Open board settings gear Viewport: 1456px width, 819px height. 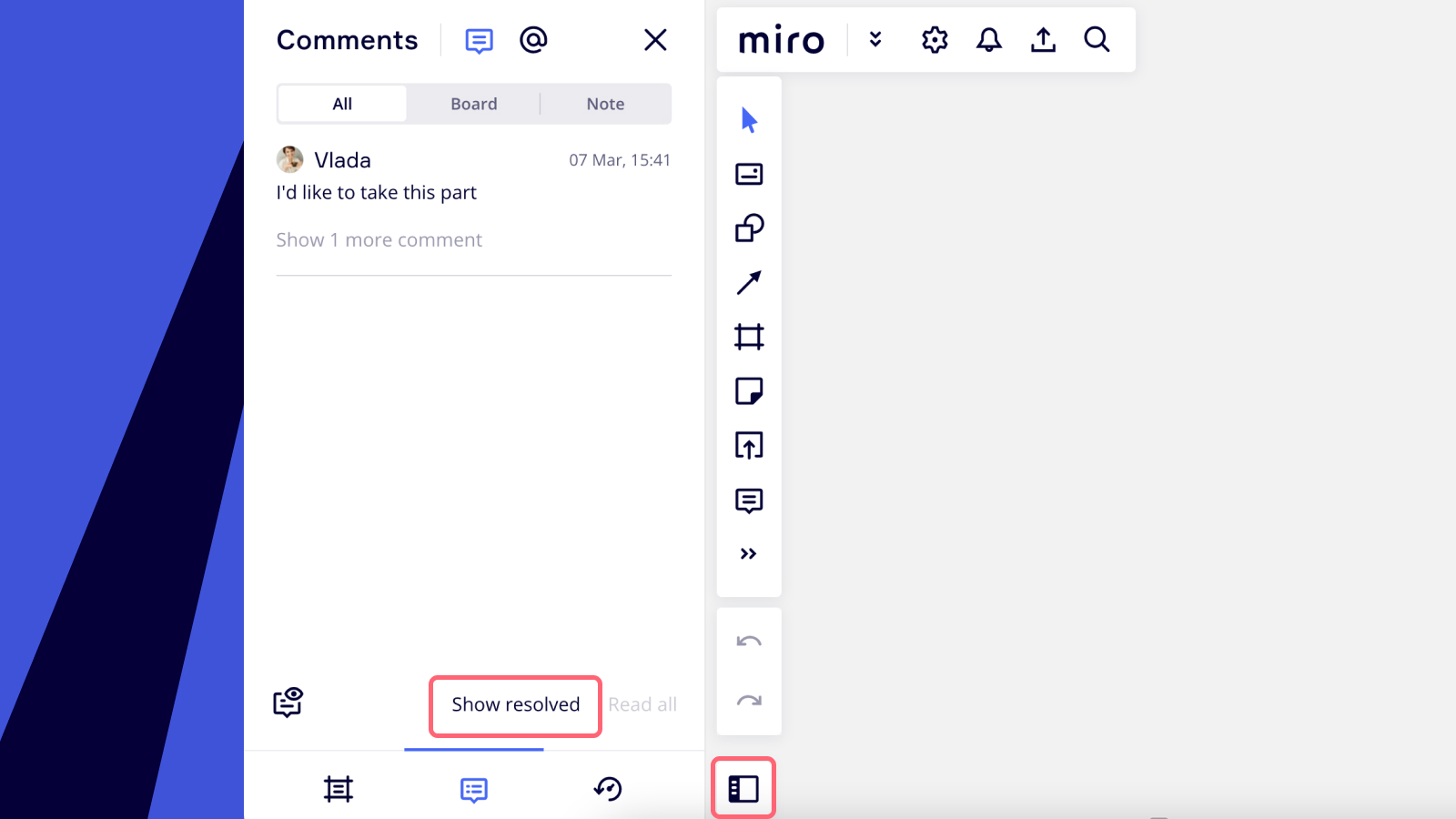pyautogui.click(x=935, y=40)
